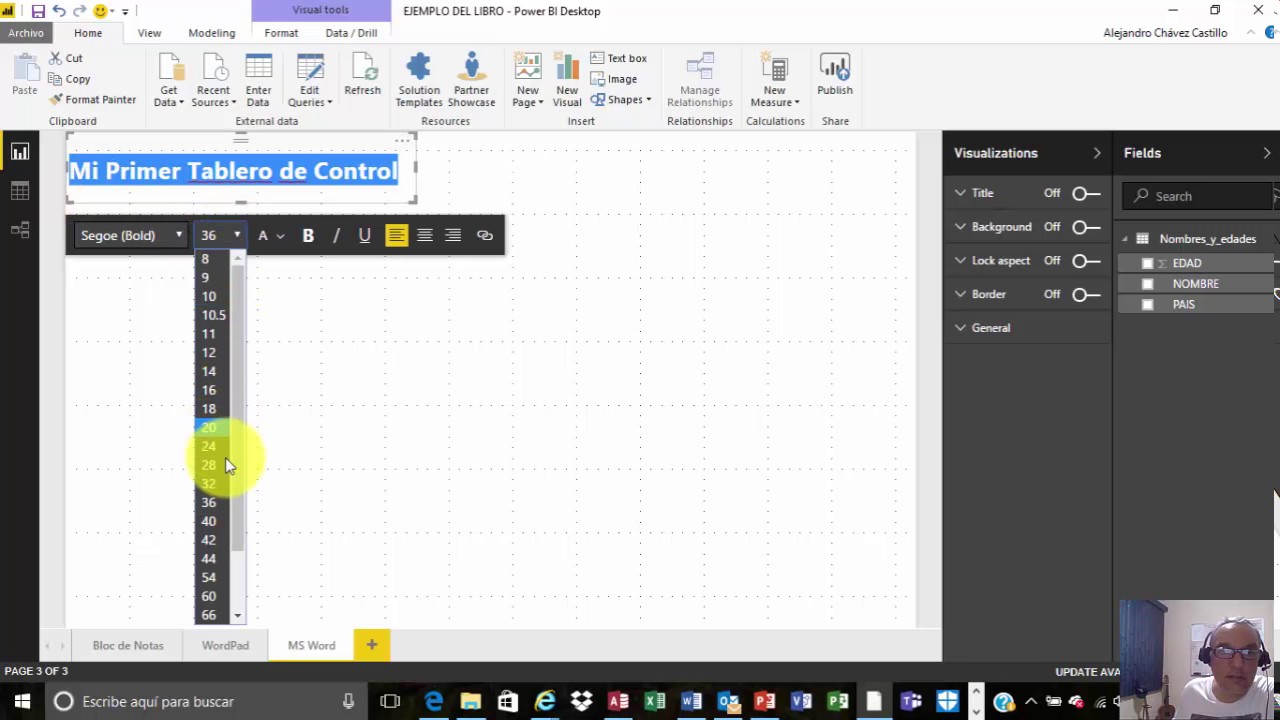Check the EDAD field checkbox
1280x720 pixels.
[x=1147, y=263]
